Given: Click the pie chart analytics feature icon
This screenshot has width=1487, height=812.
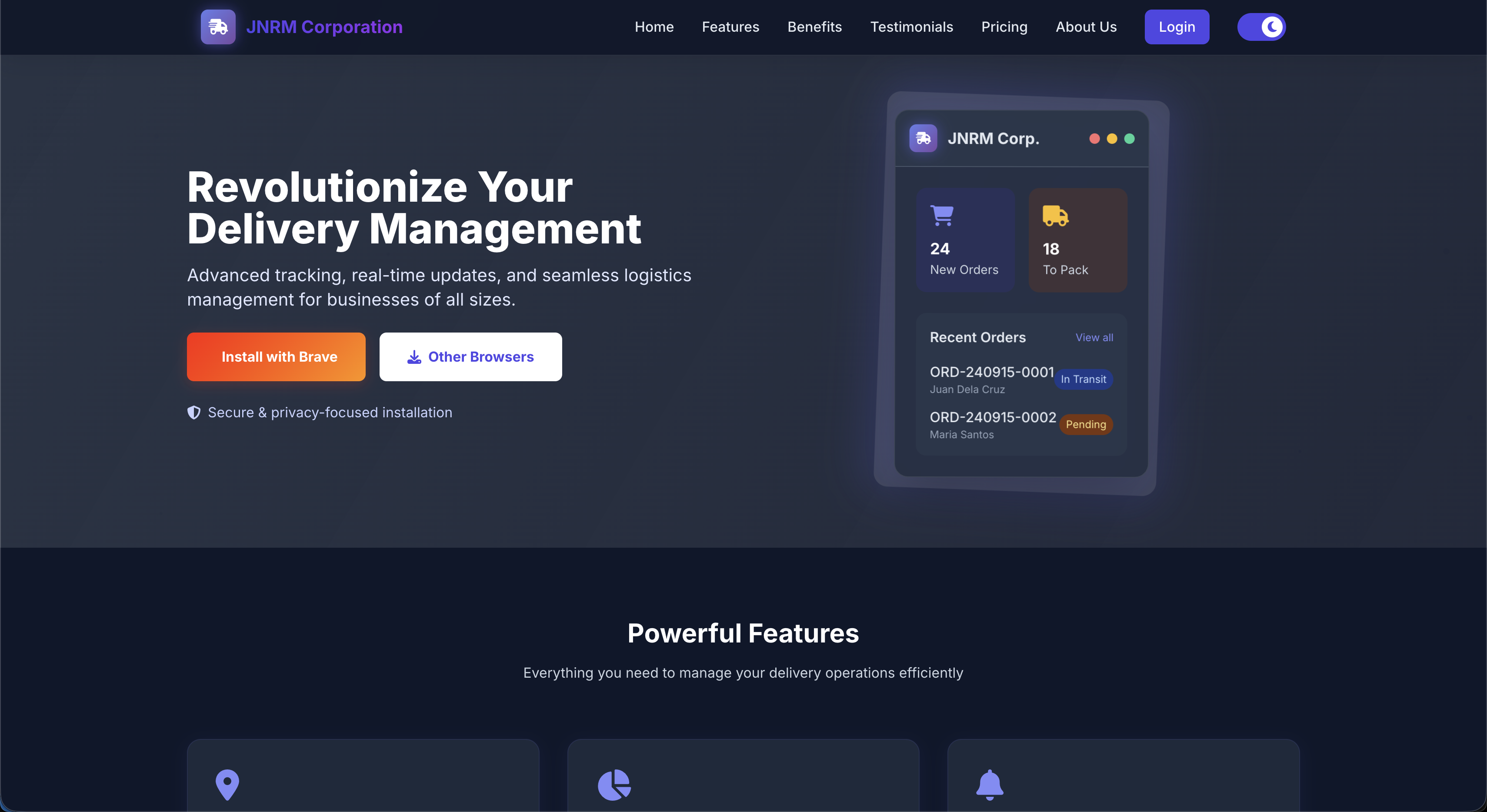Looking at the screenshot, I should 613,784.
